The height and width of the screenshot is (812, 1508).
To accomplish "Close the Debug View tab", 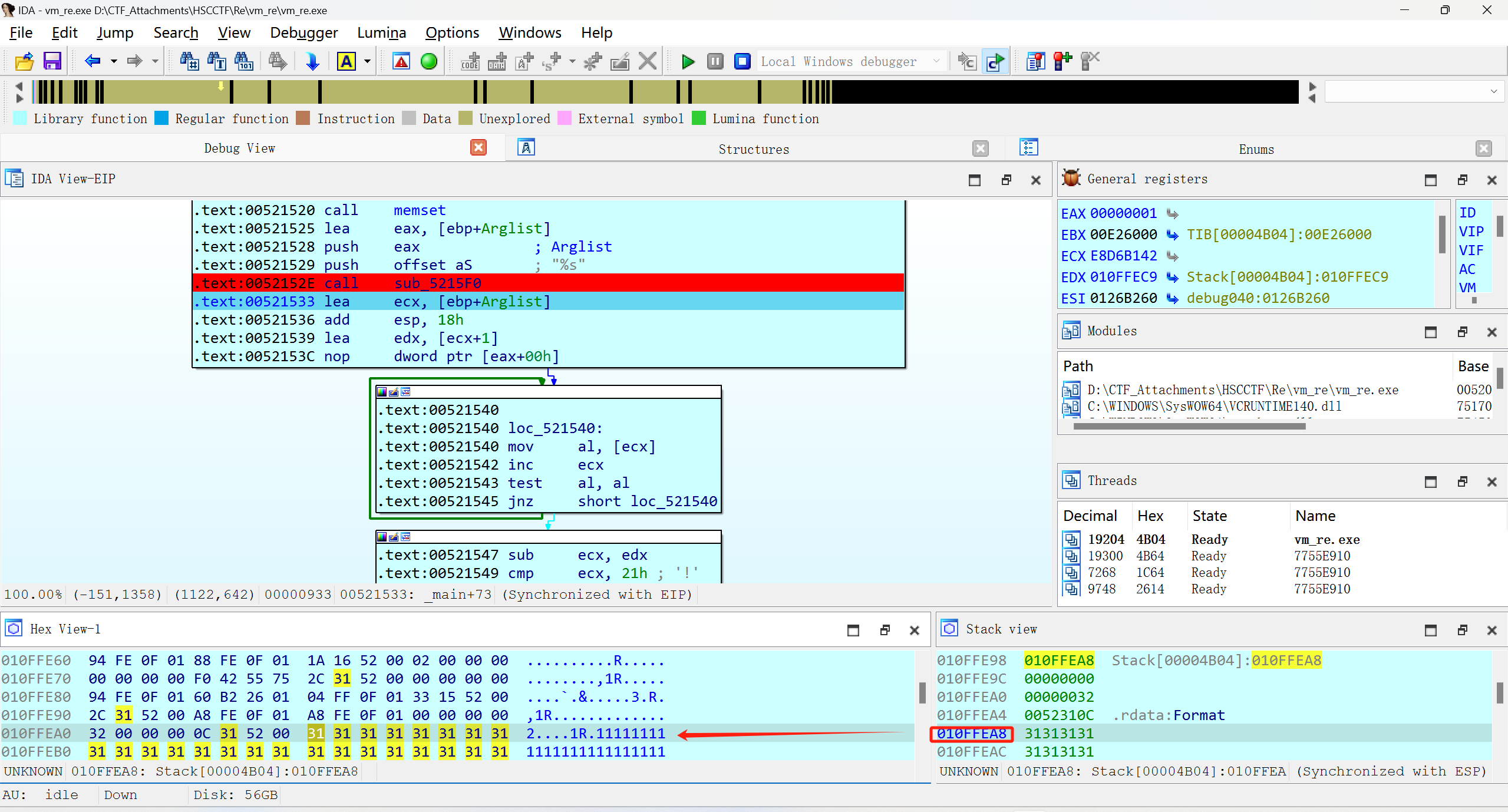I will pos(479,148).
